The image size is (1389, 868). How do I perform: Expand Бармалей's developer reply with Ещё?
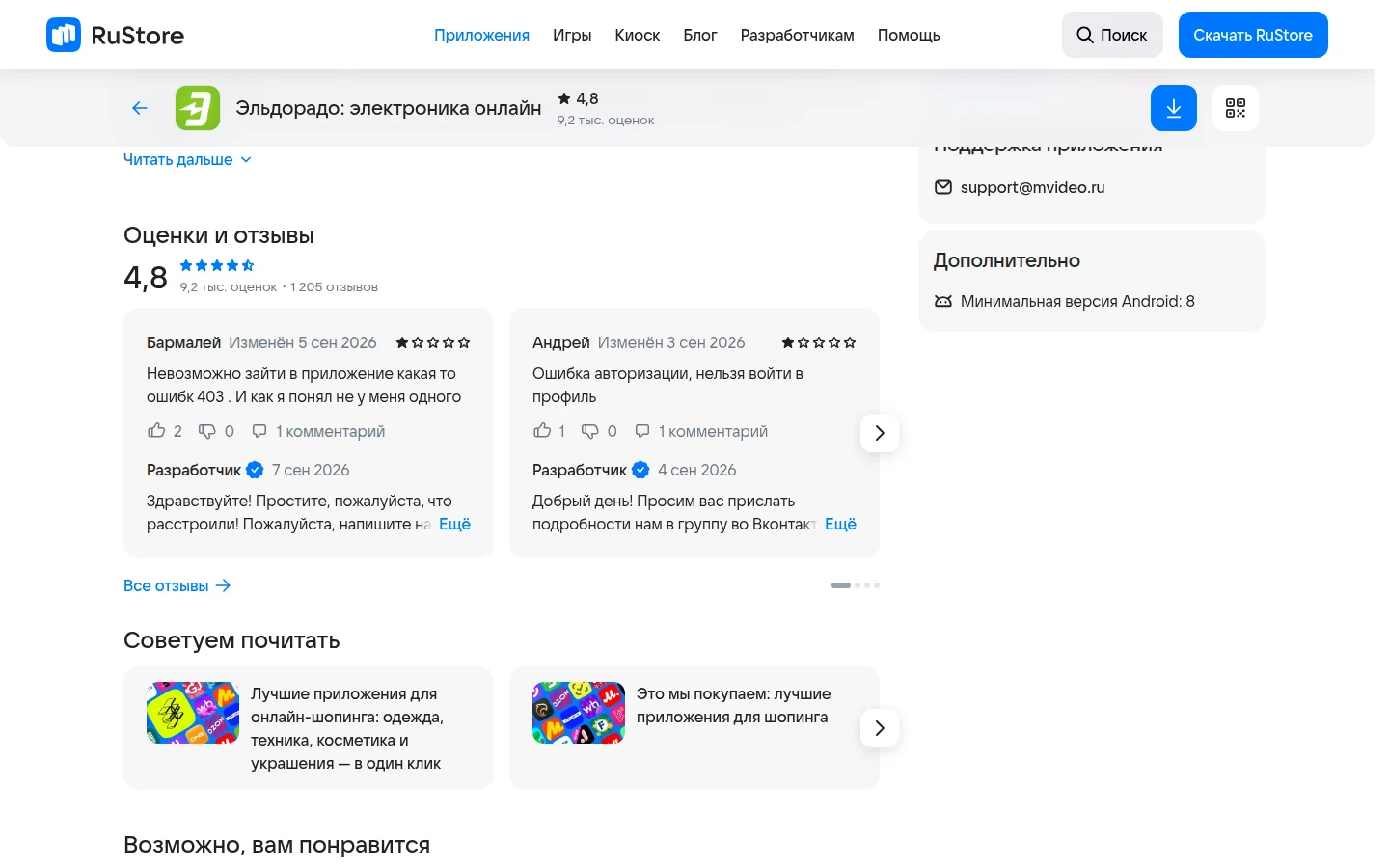454,524
